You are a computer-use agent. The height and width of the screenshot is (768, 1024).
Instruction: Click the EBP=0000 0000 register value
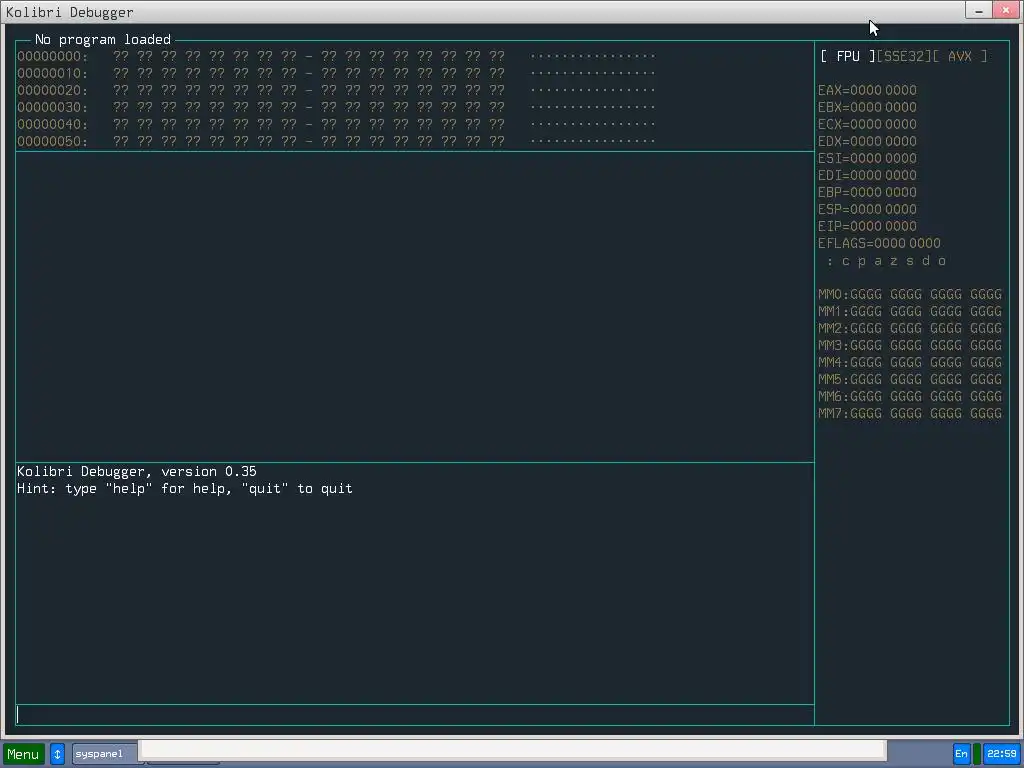point(867,192)
